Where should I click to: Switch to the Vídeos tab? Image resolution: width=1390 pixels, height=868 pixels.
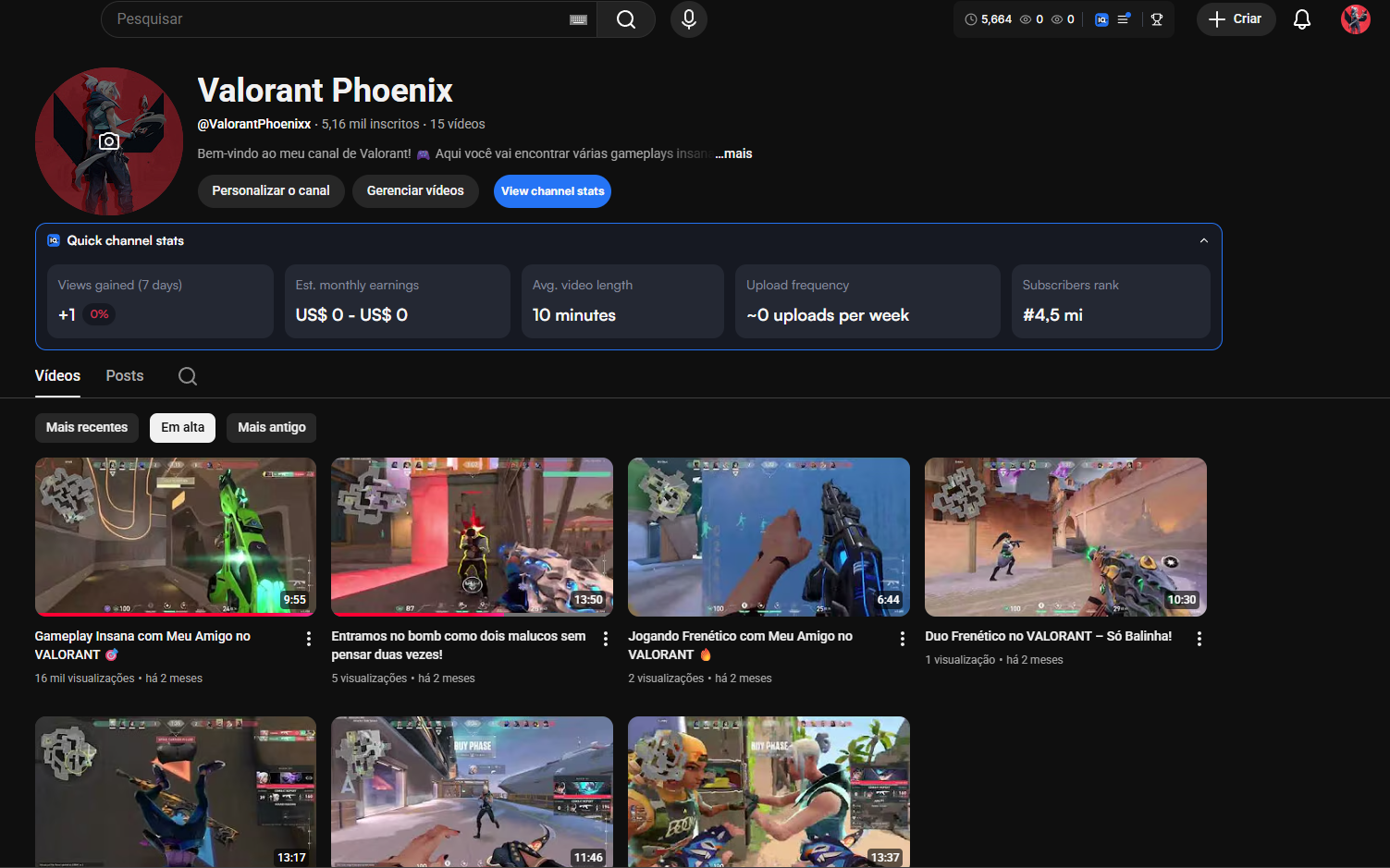[x=57, y=376]
